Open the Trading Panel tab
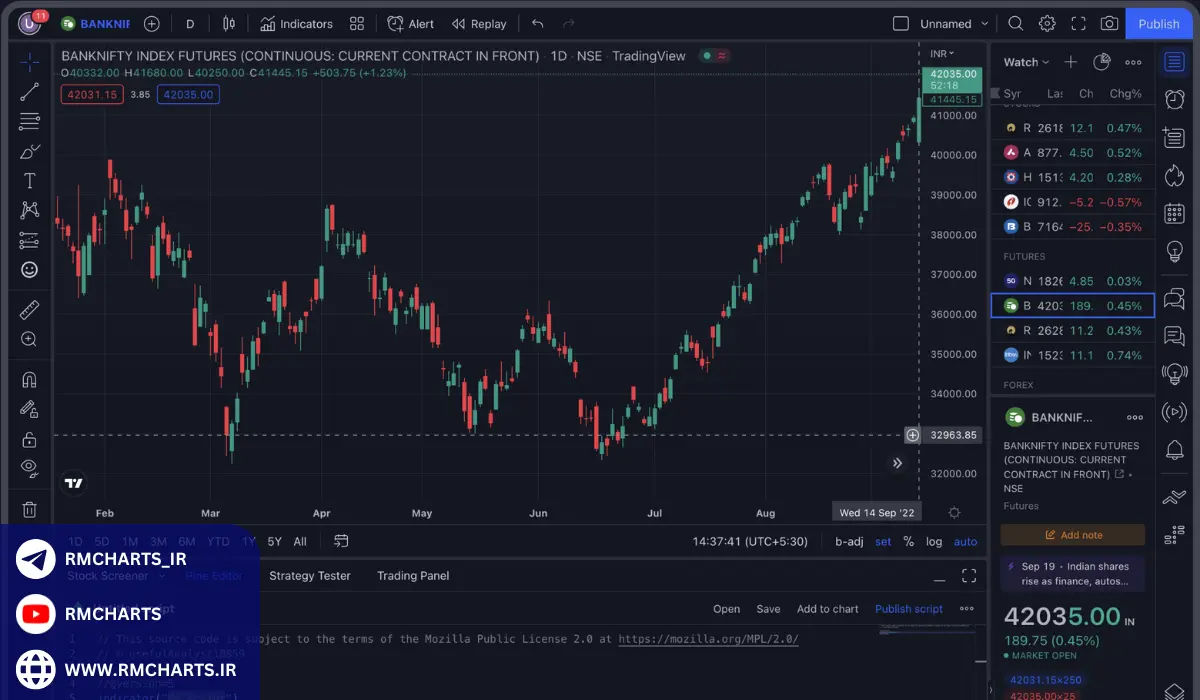Image resolution: width=1200 pixels, height=700 pixels. [413, 575]
